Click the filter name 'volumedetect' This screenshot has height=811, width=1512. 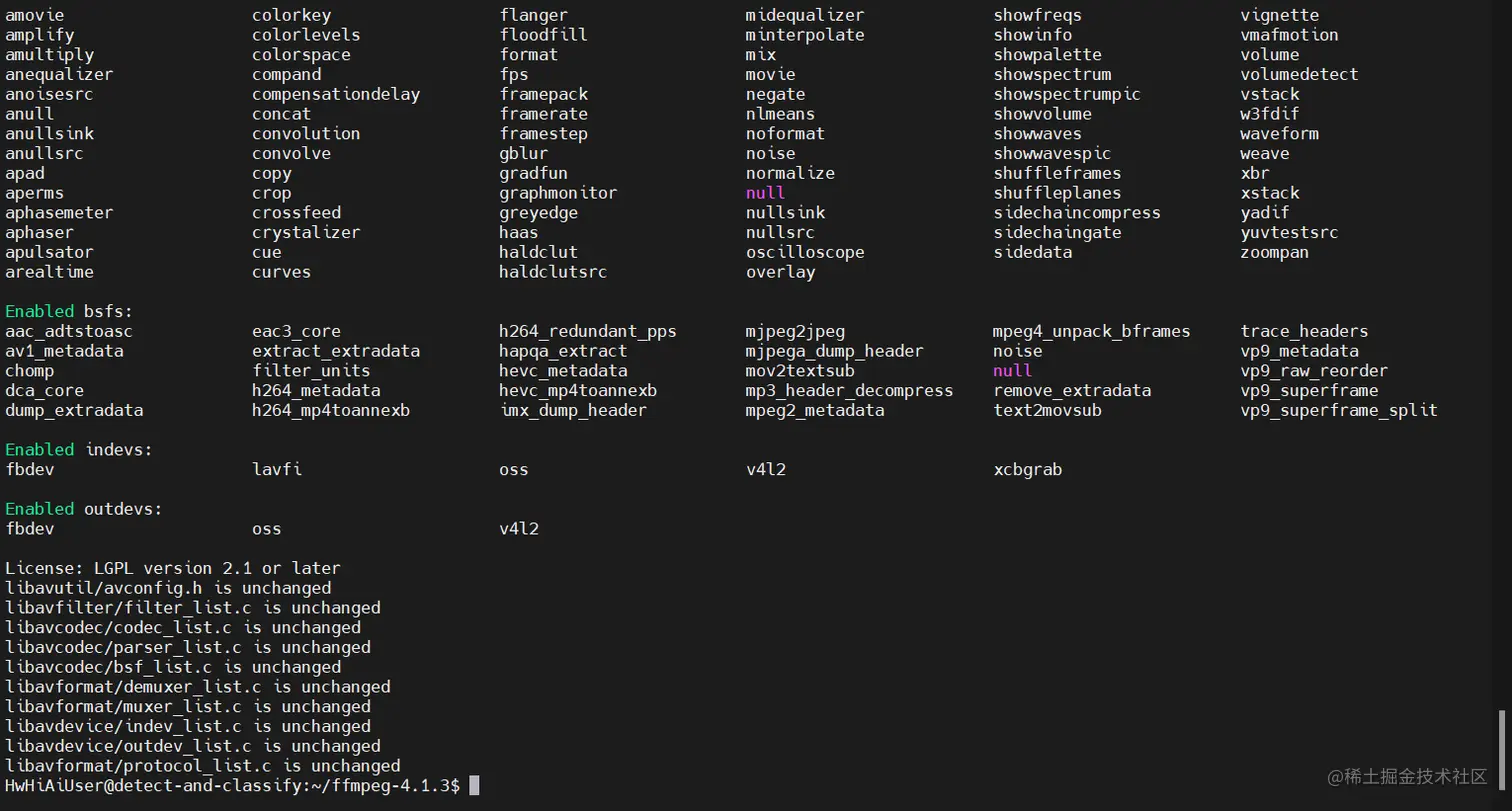[1299, 74]
